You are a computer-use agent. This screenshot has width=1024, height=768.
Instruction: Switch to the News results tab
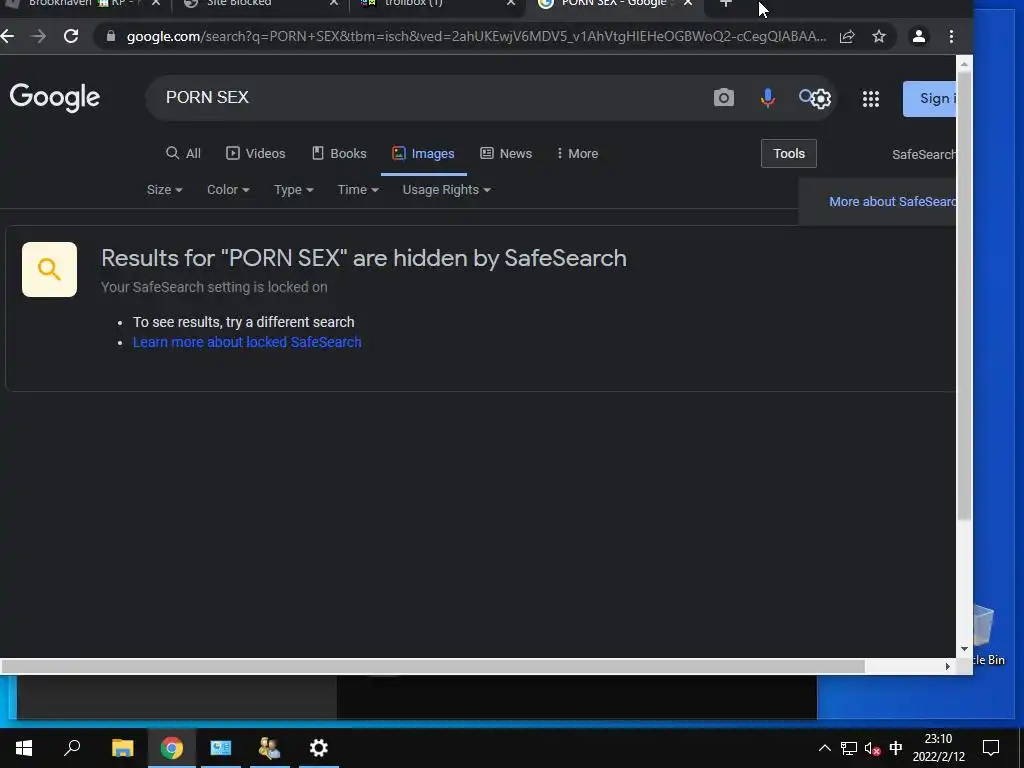[x=506, y=153]
